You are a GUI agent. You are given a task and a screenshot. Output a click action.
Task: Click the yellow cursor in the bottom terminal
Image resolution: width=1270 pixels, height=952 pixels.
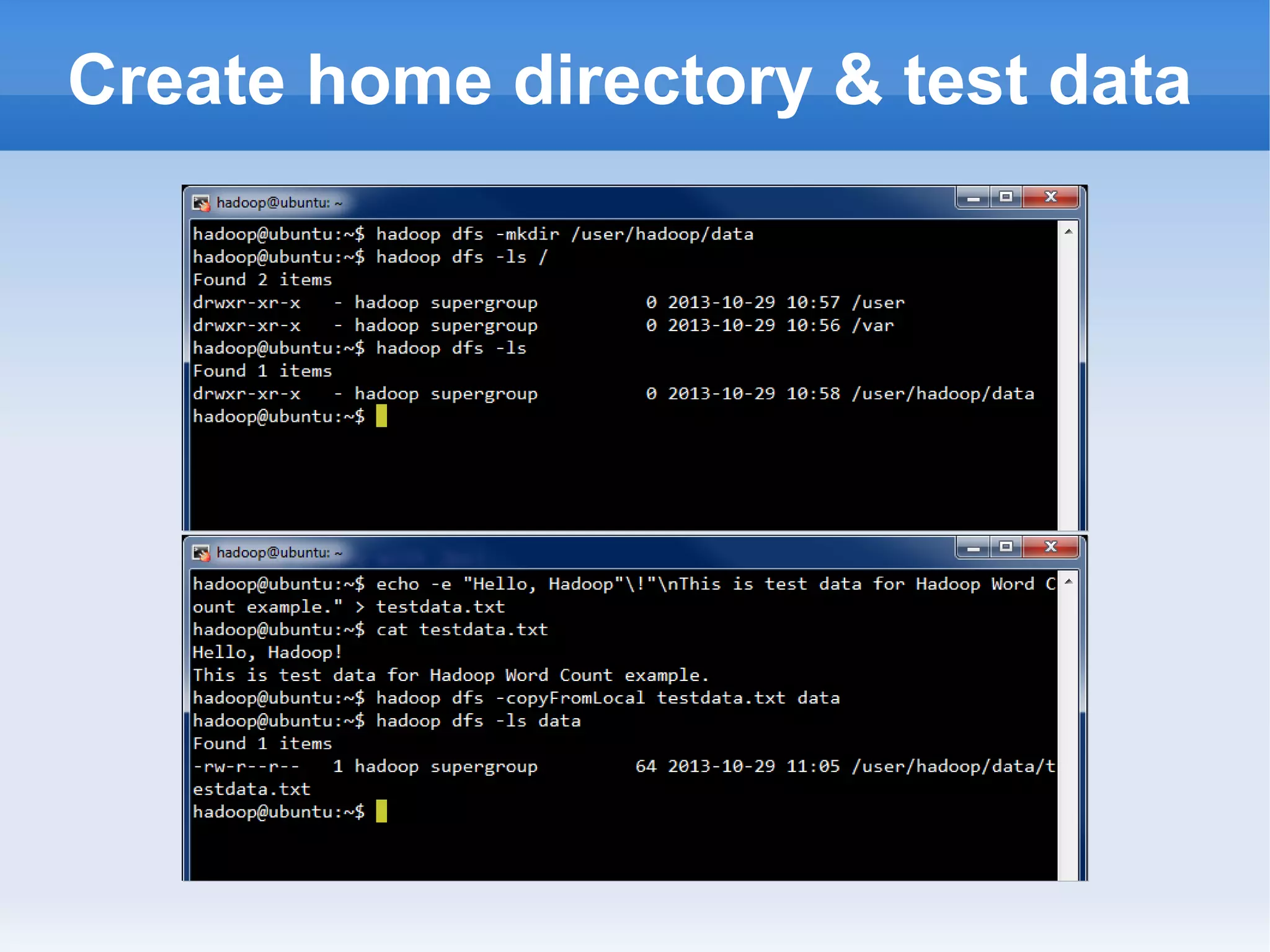click(381, 811)
